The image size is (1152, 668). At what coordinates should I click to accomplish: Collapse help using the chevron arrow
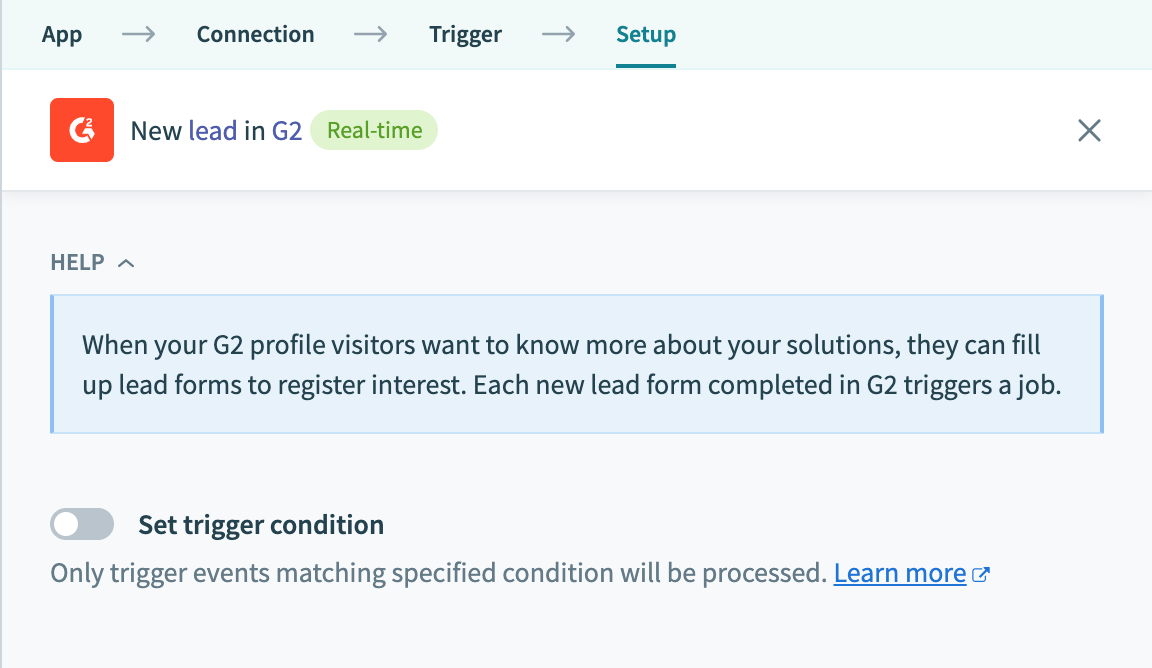126,263
